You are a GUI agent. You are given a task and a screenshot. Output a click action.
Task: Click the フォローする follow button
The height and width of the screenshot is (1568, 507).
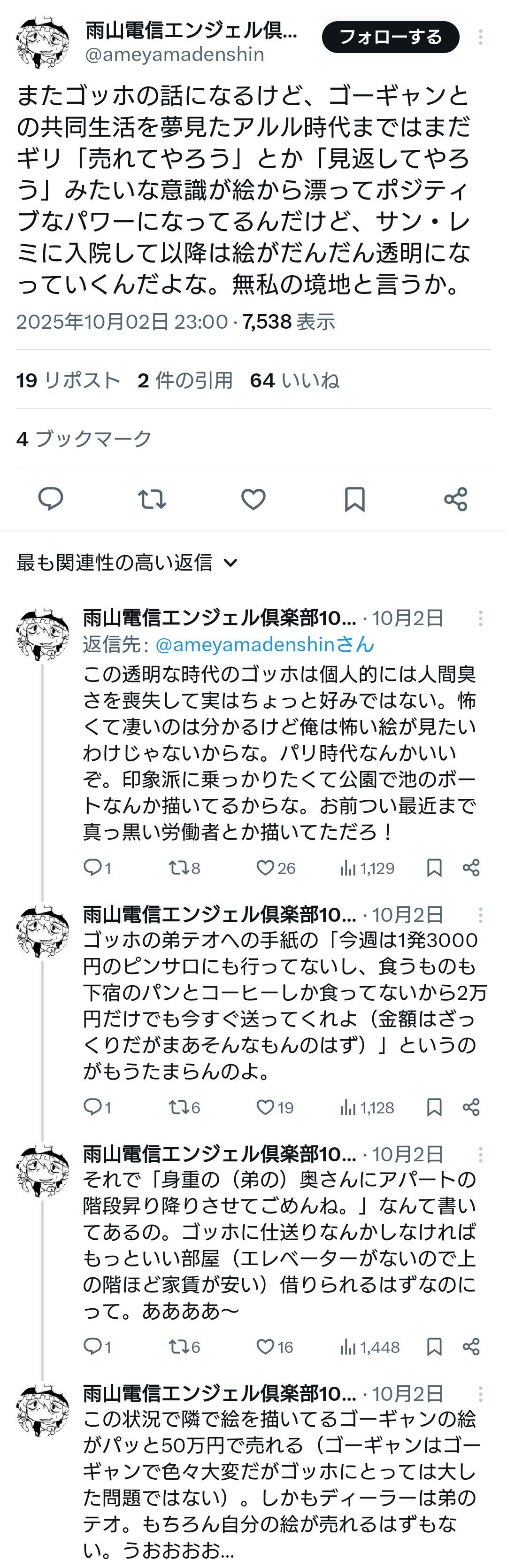point(390,37)
